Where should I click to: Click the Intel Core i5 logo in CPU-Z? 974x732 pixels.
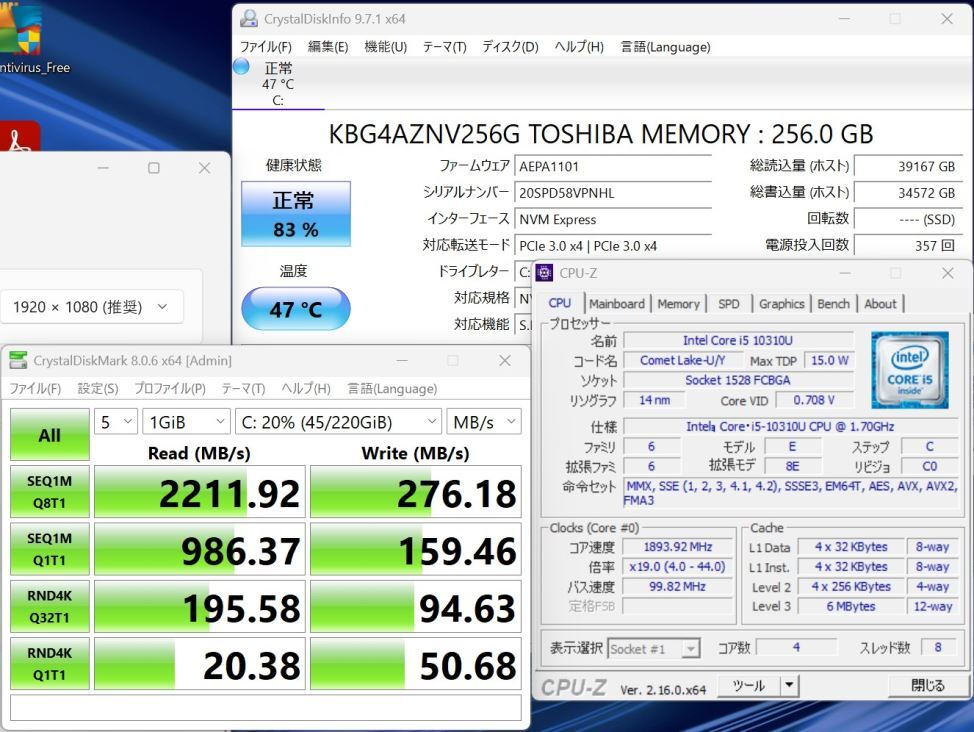click(909, 372)
